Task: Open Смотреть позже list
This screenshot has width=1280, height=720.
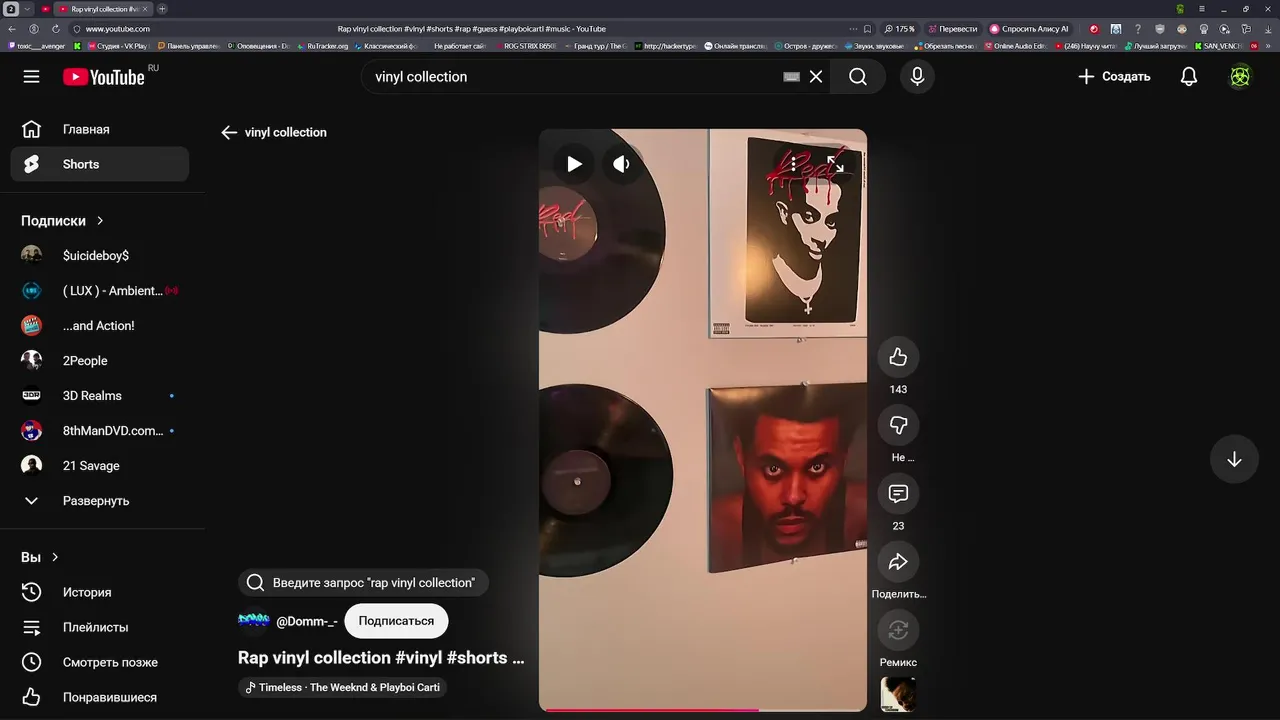Action: pos(99,662)
